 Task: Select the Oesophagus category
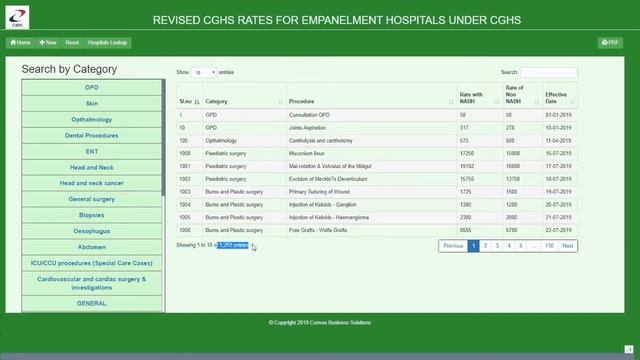(91, 231)
